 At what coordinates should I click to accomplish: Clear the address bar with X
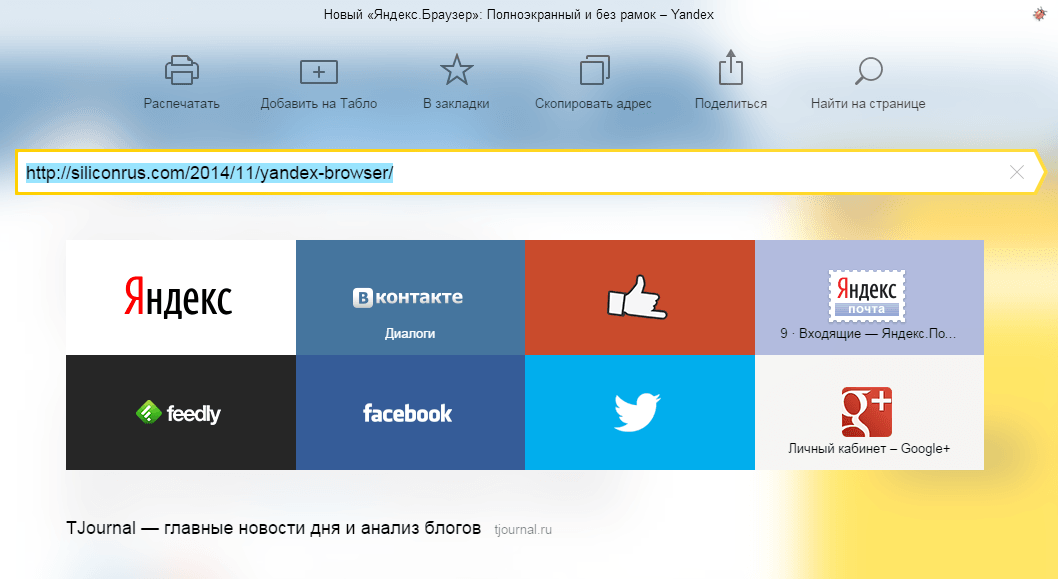(1017, 172)
